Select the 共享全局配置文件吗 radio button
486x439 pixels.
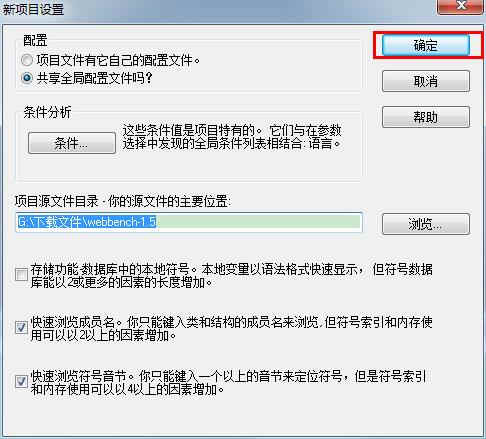27,78
